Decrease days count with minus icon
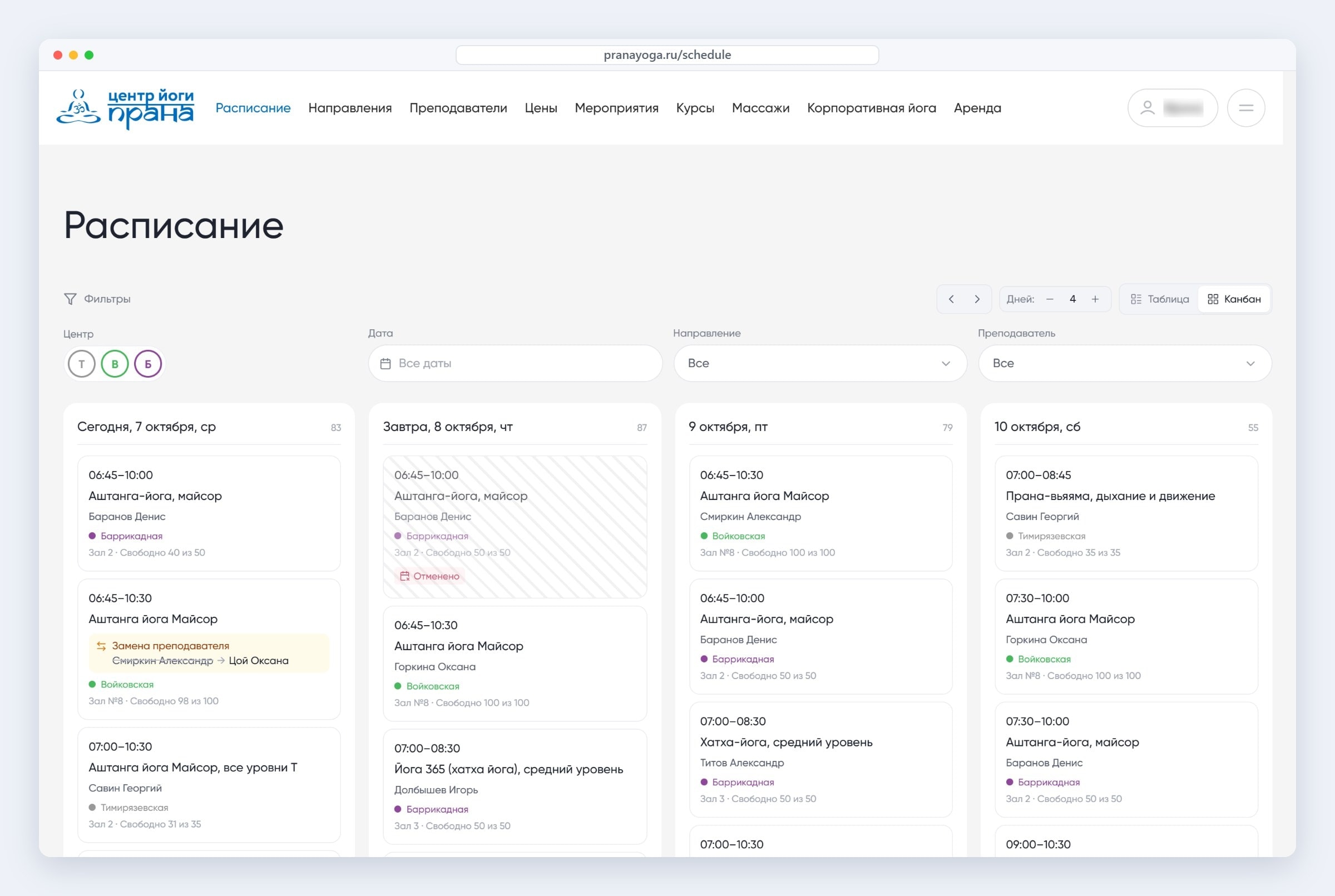This screenshot has width=1335, height=896. click(x=1050, y=299)
